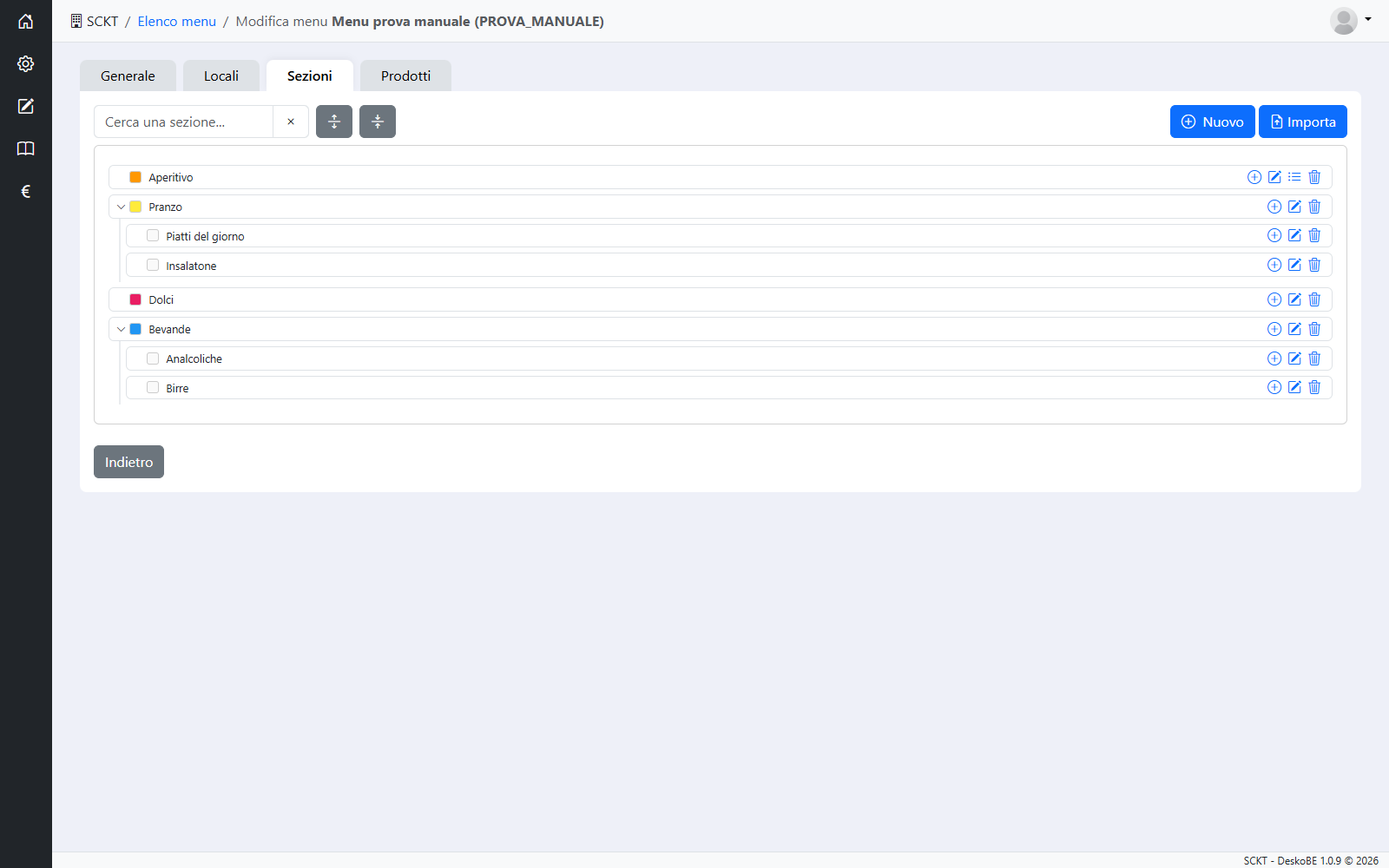The image size is (1389, 868).
Task: Open the home icon in sidebar
Action: pos(25,21)
